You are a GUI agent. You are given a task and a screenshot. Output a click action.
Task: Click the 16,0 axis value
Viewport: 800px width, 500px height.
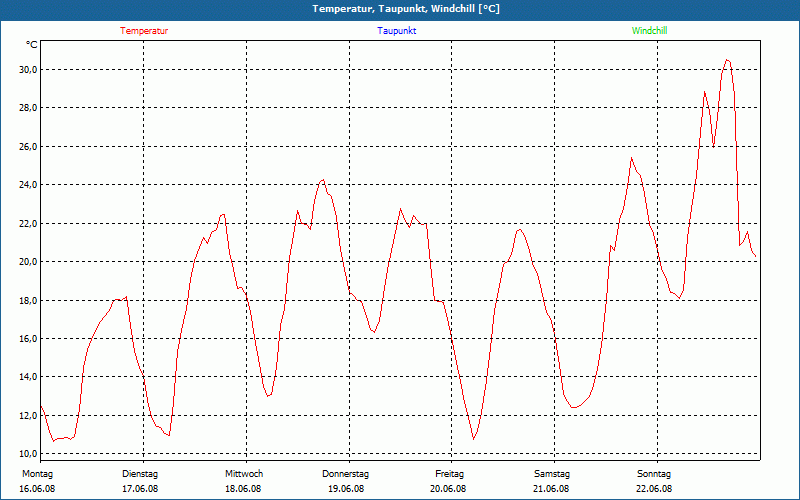pos(28,339)
